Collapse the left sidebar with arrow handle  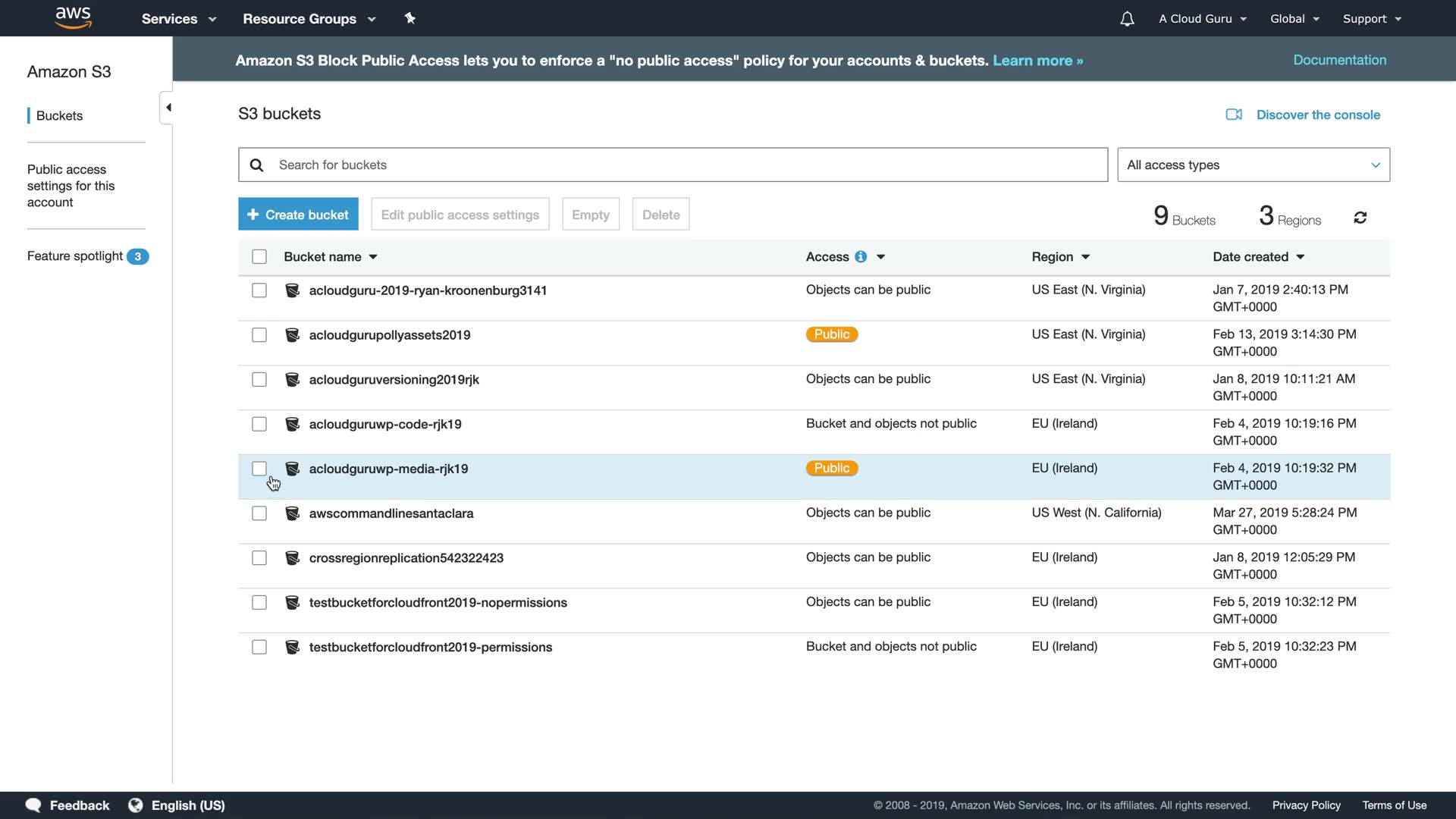tap(168, 108)
